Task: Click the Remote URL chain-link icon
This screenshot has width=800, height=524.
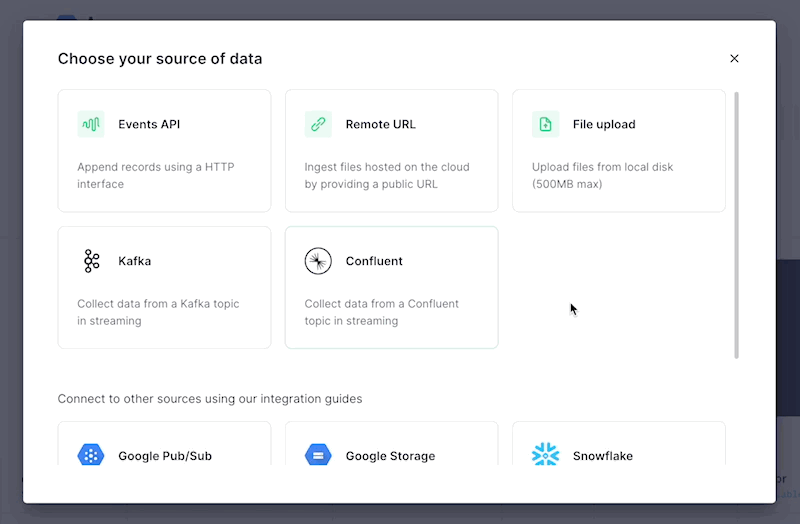Action: tap(318, 124)
